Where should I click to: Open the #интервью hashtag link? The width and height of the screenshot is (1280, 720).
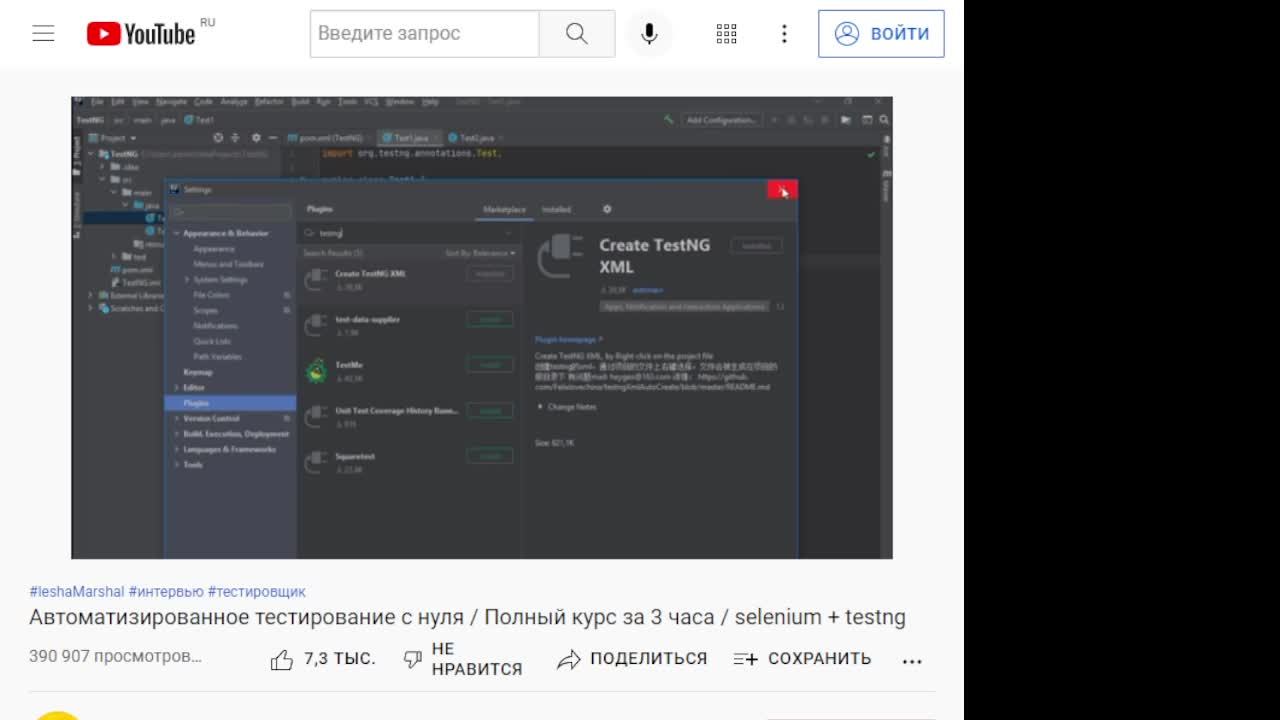(166, 591)
